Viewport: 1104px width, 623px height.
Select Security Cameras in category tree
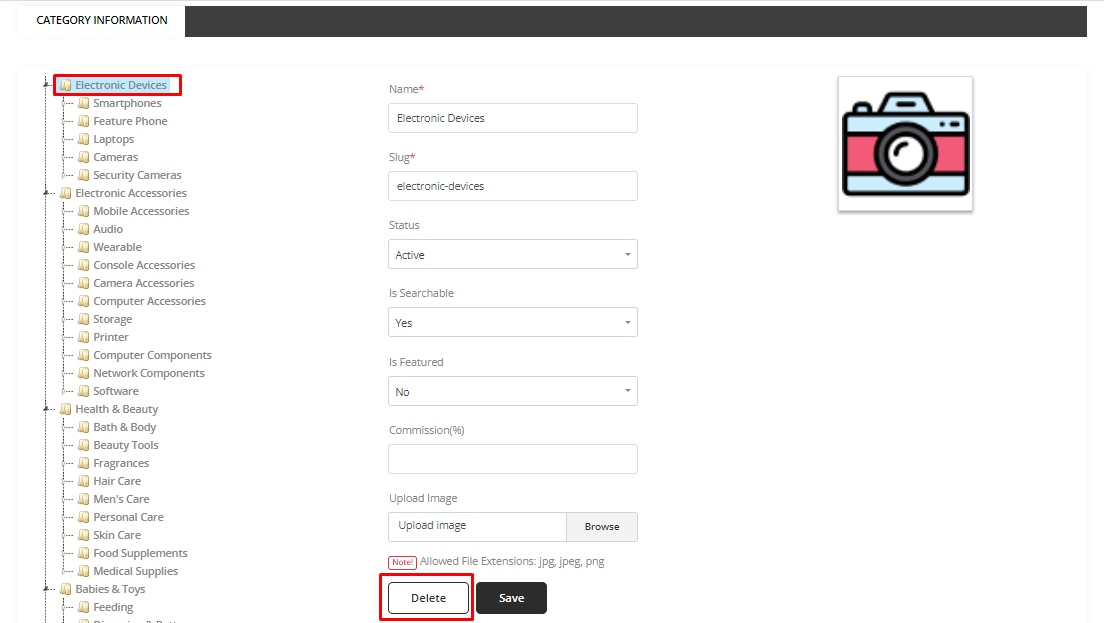137,175
